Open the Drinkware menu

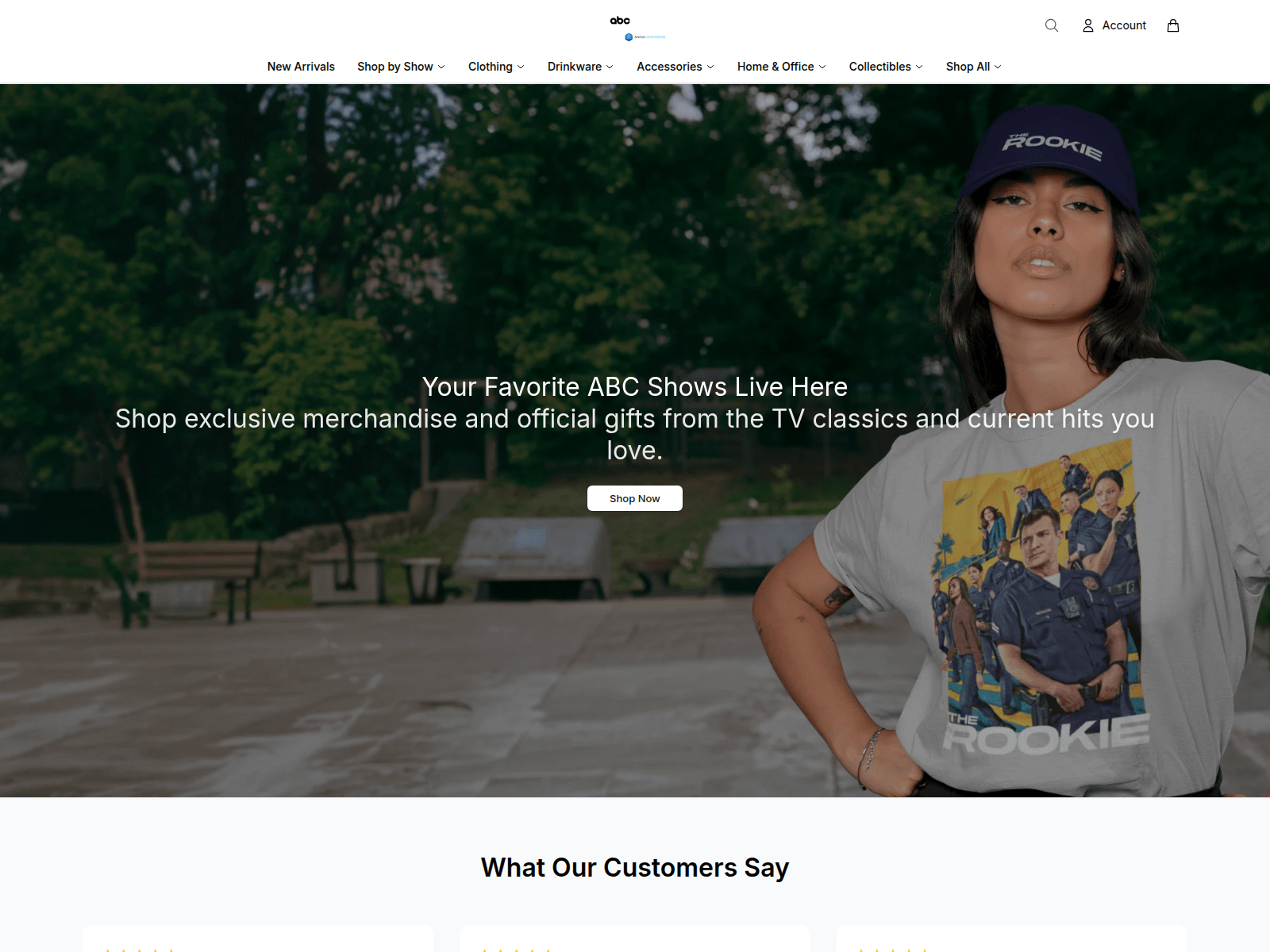pos(580,67)
